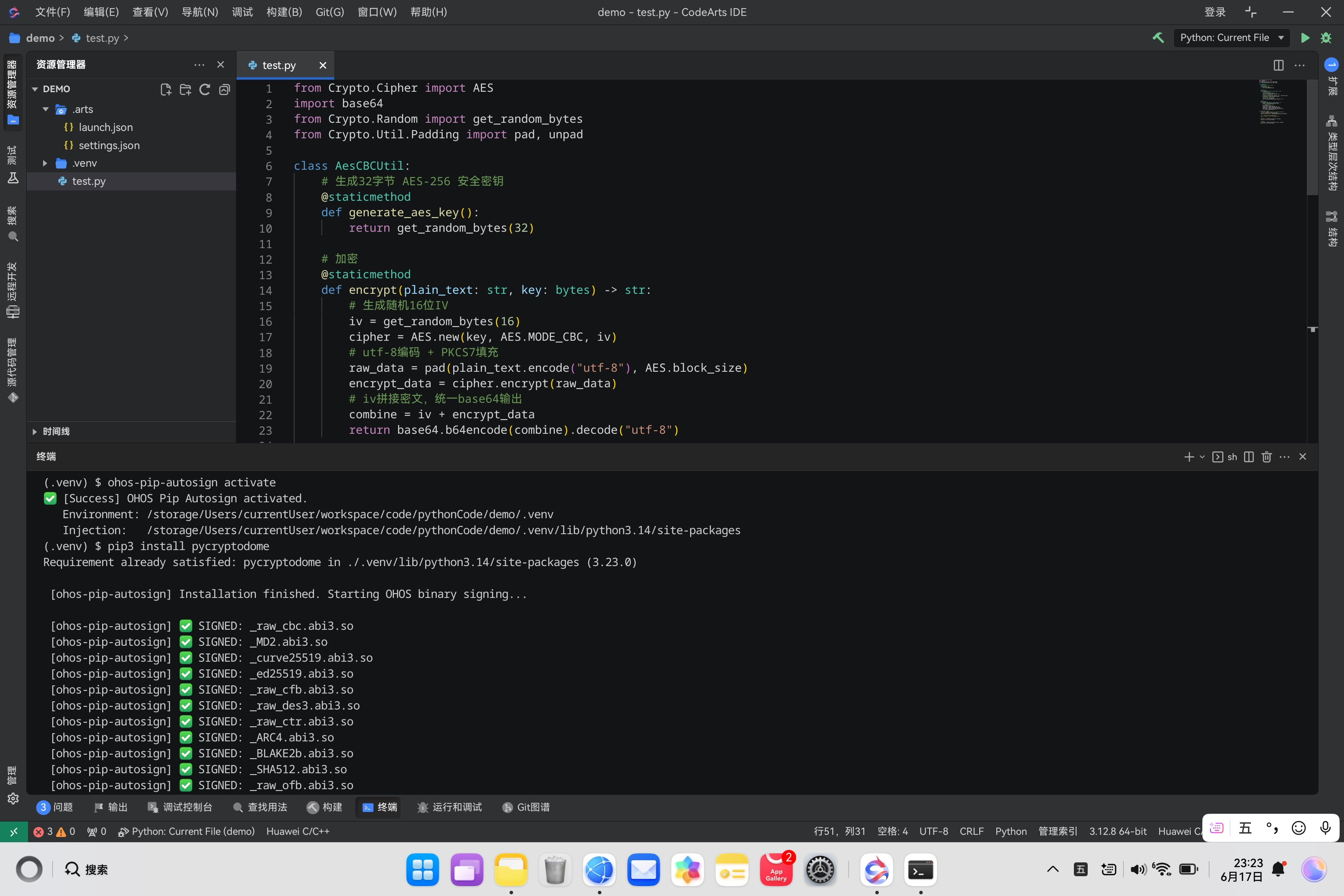Collapse the .arts folder
This screenshot has width=1344, height=896.
click(x=45, y=109)
